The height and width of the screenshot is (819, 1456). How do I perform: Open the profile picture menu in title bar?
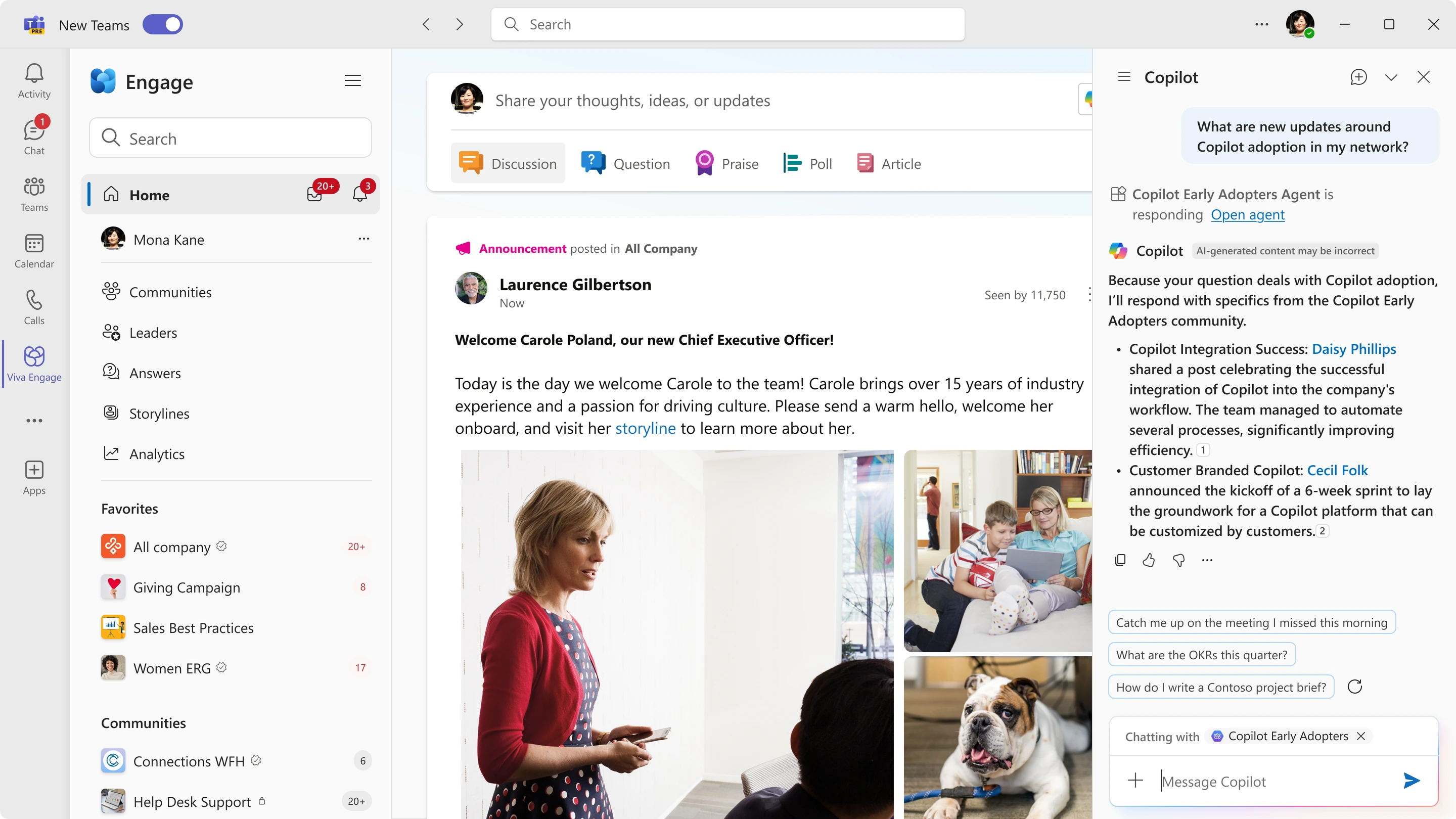point(1299,24)
